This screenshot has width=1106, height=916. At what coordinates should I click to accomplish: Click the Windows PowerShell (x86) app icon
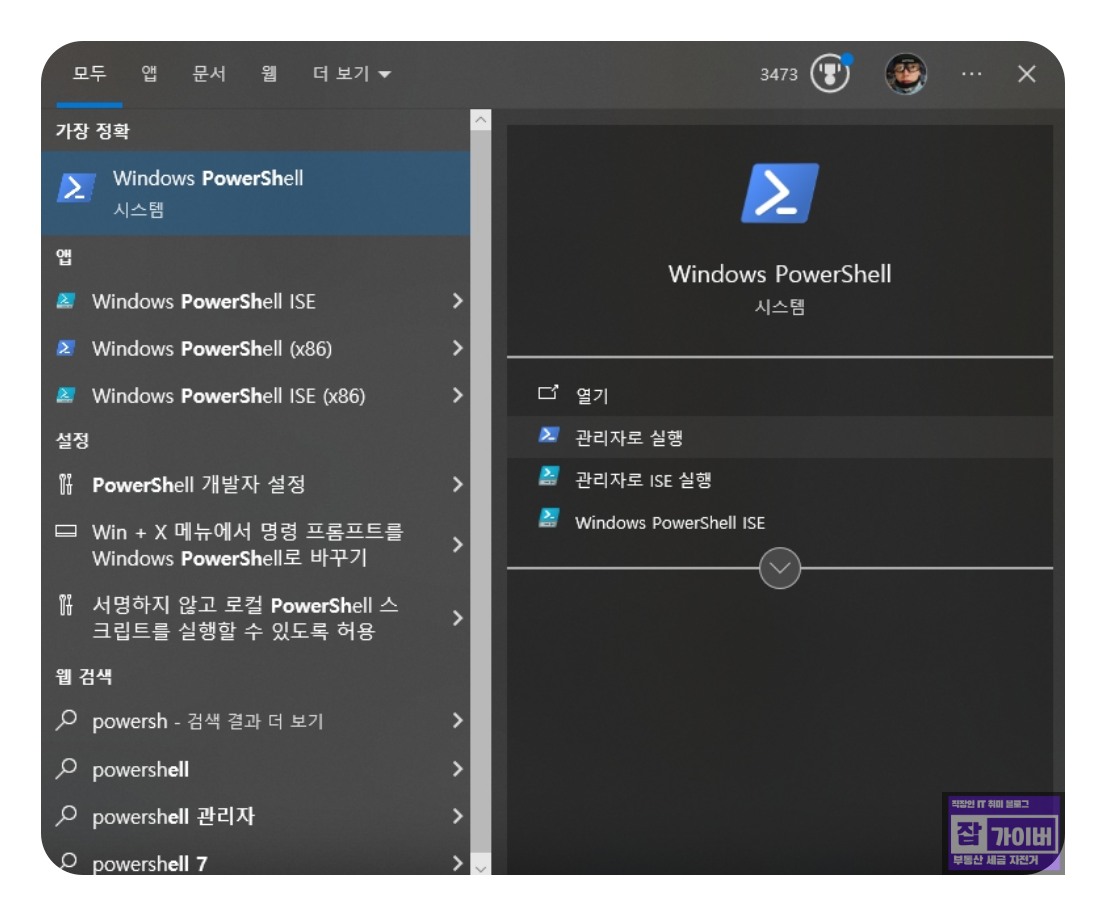pos(66,348)
